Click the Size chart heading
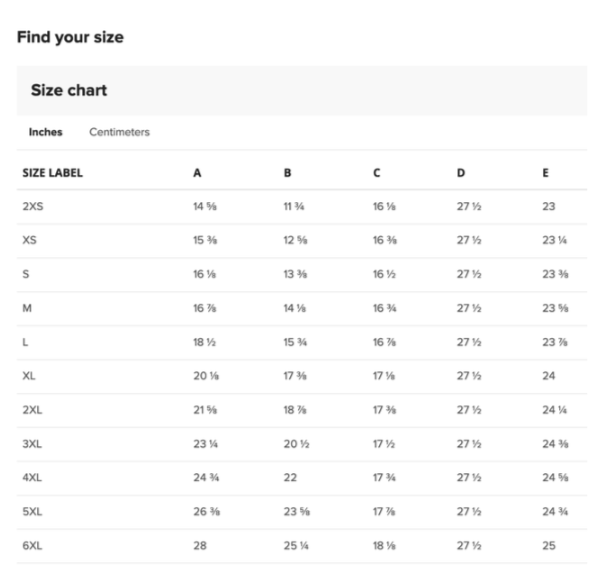Viewport: 604px width, 575px height. tap(69, 91)
